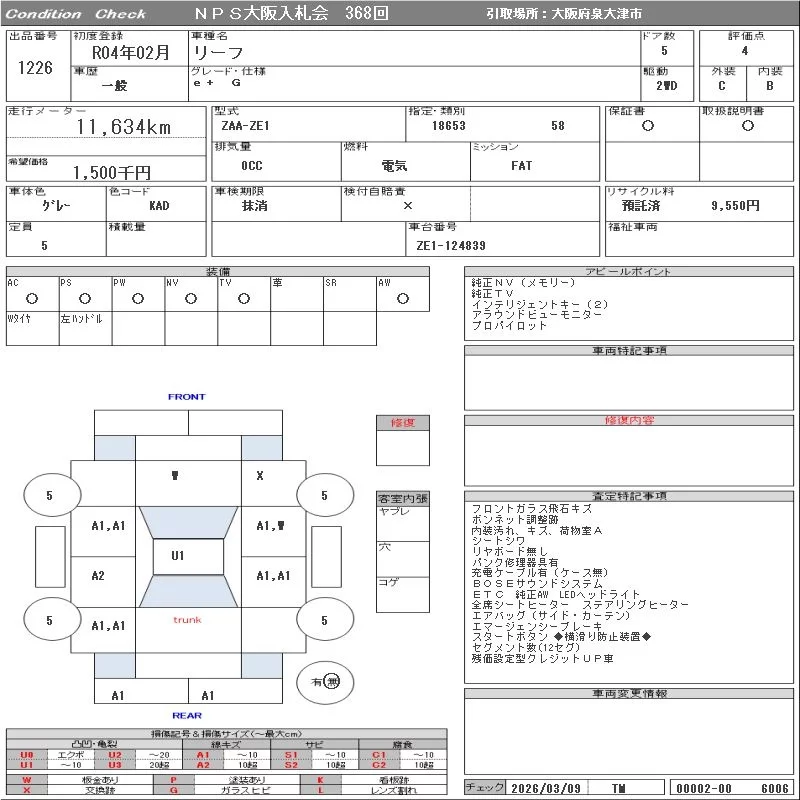The height and width of the screenshot is (800, 800).
Task: Click the X mark on car diagram
Action: pos(260,476)
